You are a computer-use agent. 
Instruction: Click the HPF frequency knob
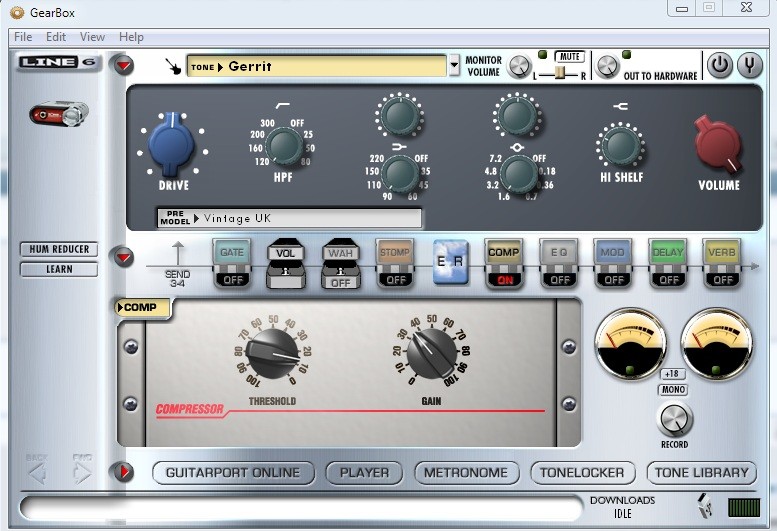284,147
